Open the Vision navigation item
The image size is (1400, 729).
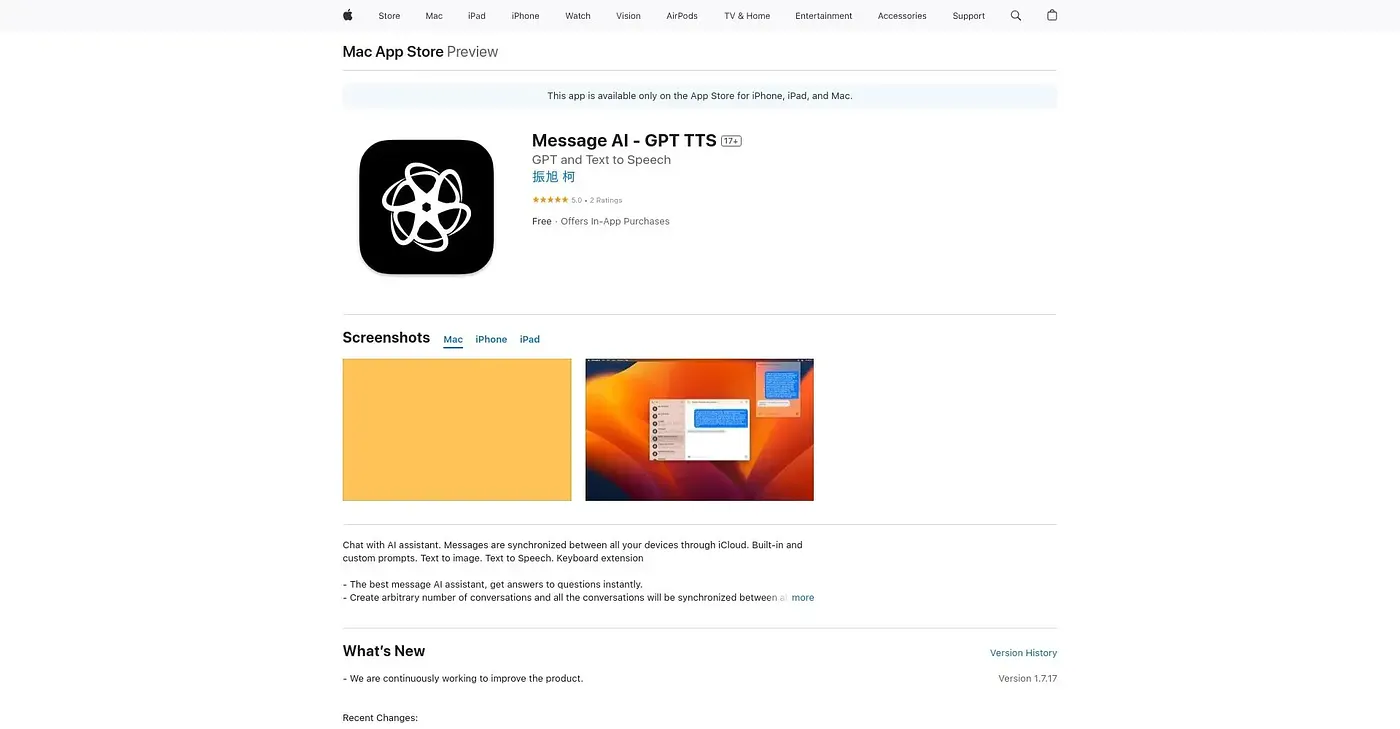(628, 16)
